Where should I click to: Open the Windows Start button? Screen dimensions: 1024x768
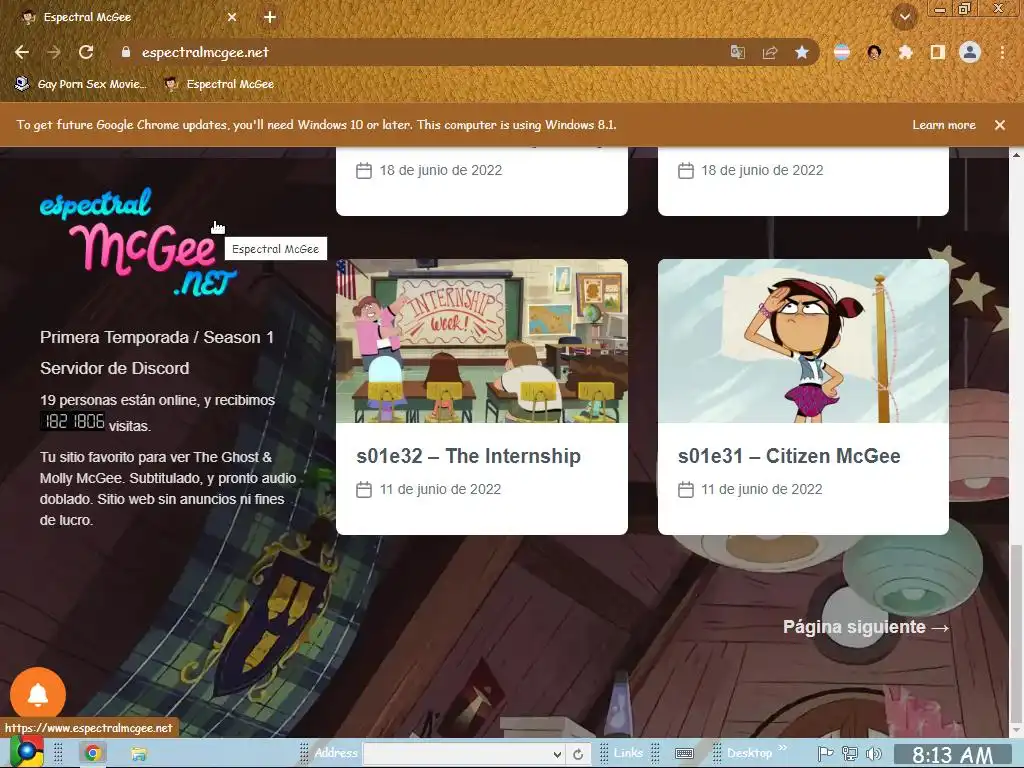[x=27, y=753]
